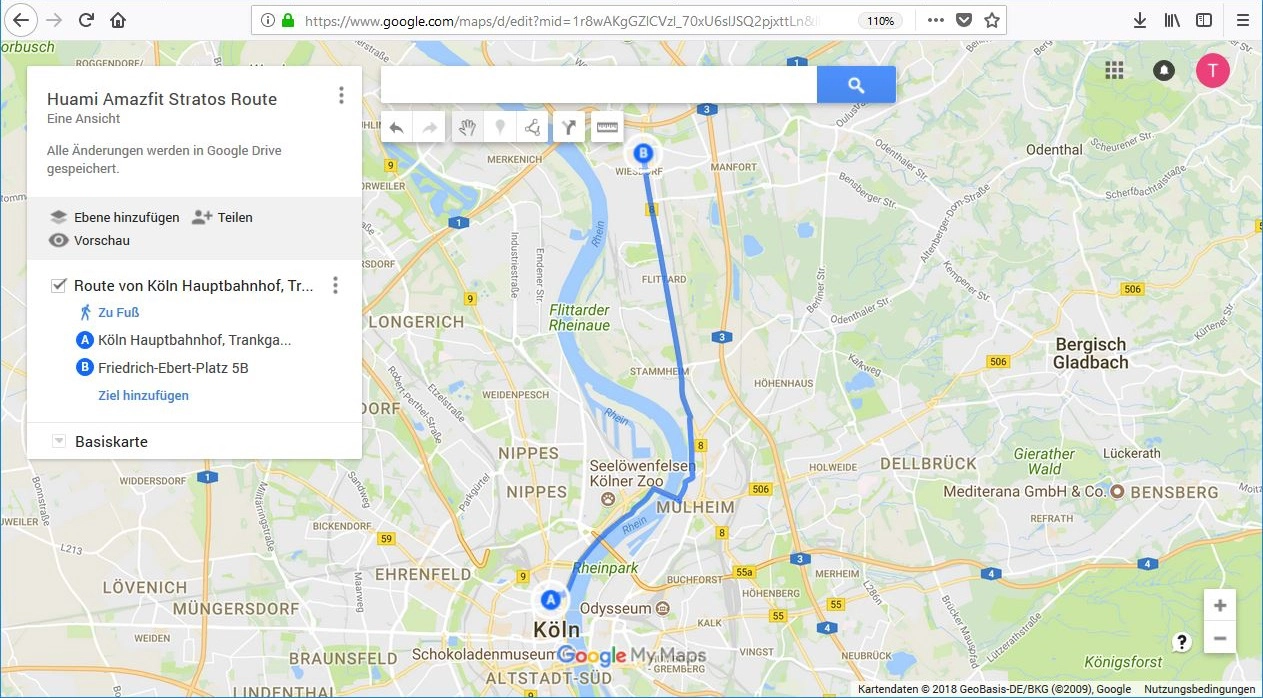Click the Zu Fuß walking mode
This screenshot has height=698, width=1263.
(109, 312)
